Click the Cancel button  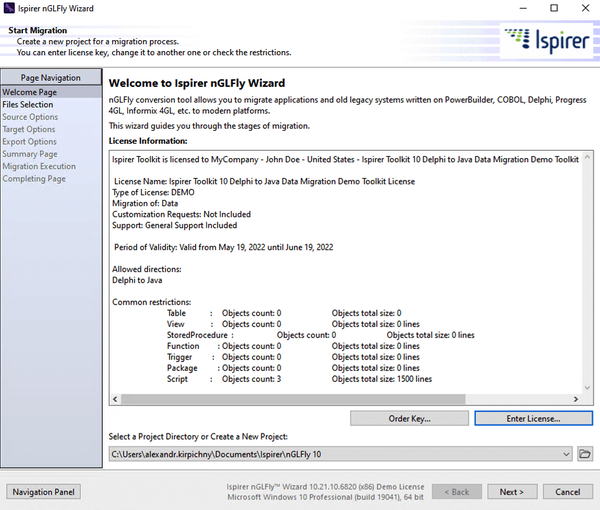point(567,492)
